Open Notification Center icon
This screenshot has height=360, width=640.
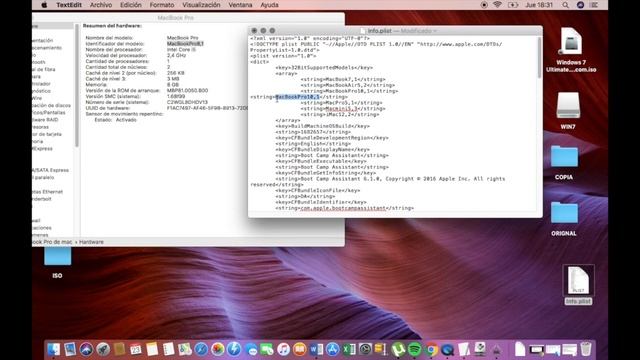point(594,5)
